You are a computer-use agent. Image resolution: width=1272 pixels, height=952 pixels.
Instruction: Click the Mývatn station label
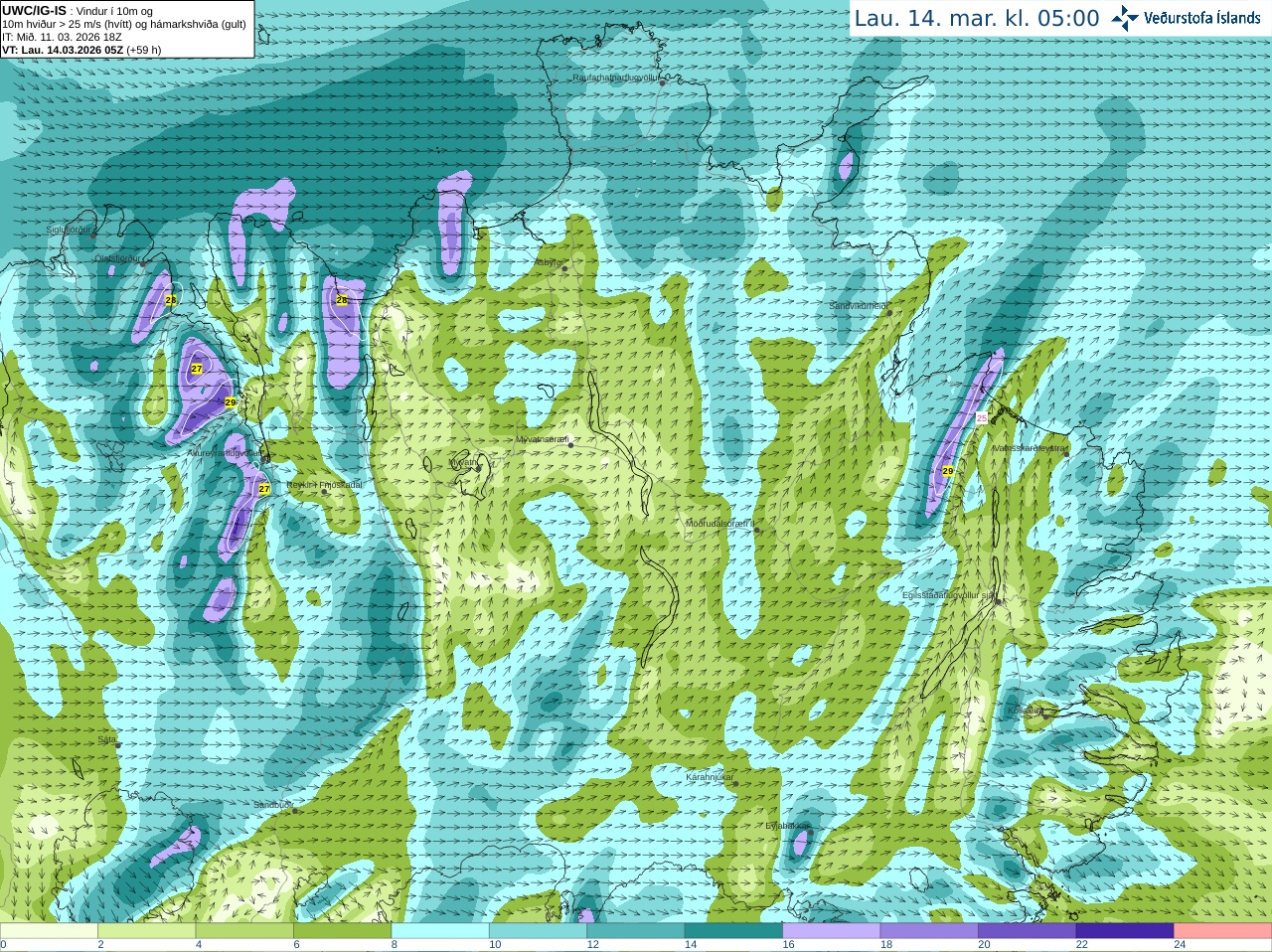(463, 462)
